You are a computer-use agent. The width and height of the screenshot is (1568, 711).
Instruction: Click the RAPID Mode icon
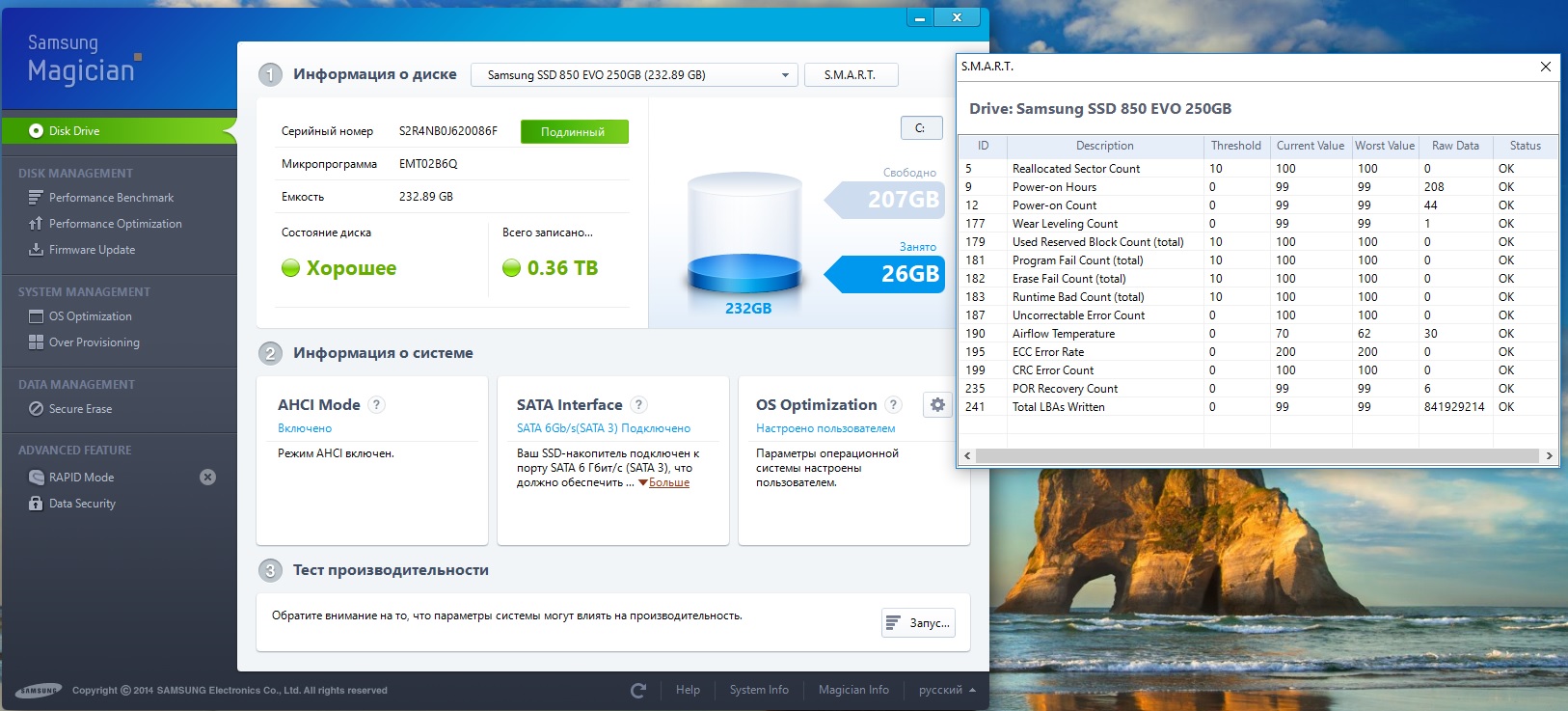tap(36, 478)
